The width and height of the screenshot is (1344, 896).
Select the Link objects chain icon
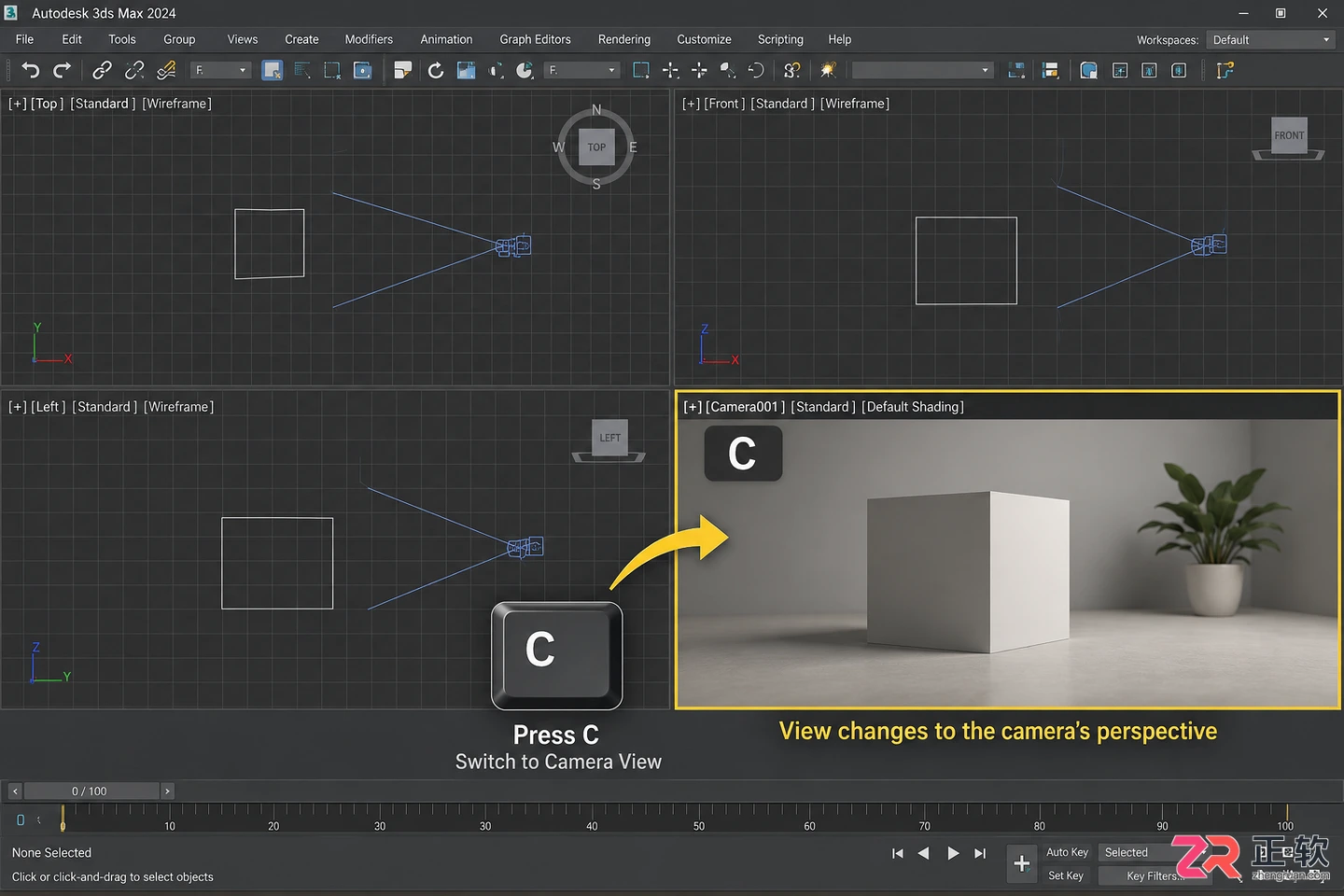click(x=102, y=70)
